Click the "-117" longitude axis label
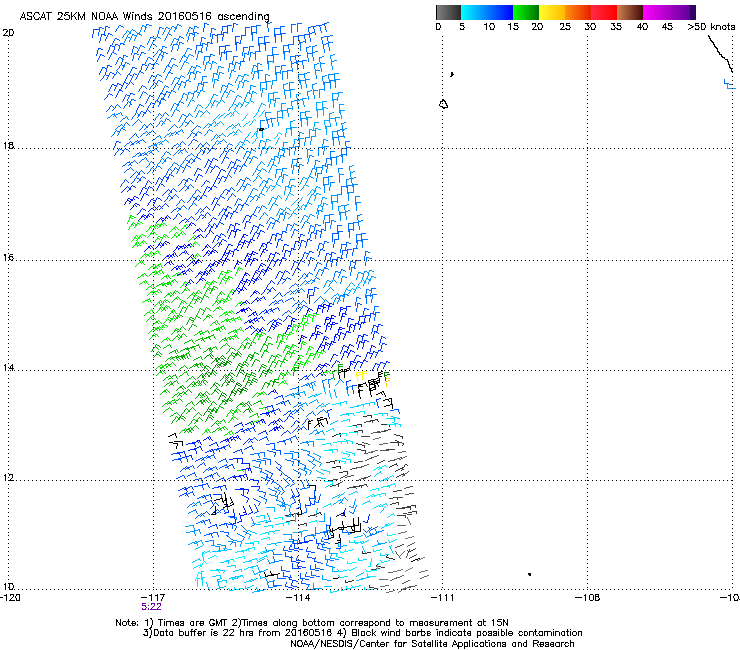This screenshot has width=740, height=650. pos(153,598)
